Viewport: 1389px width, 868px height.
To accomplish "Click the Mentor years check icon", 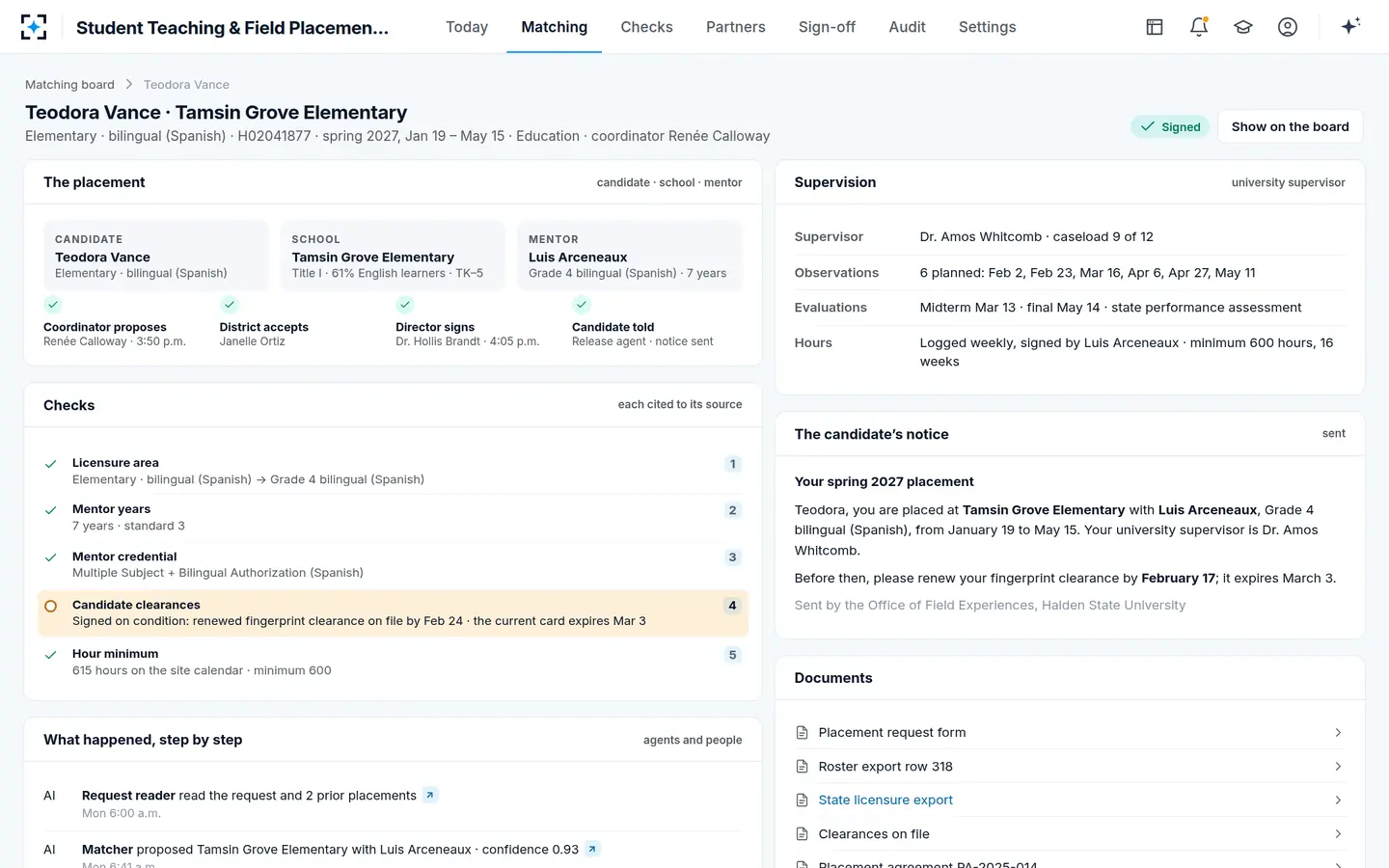I will [x=51, y=510].
